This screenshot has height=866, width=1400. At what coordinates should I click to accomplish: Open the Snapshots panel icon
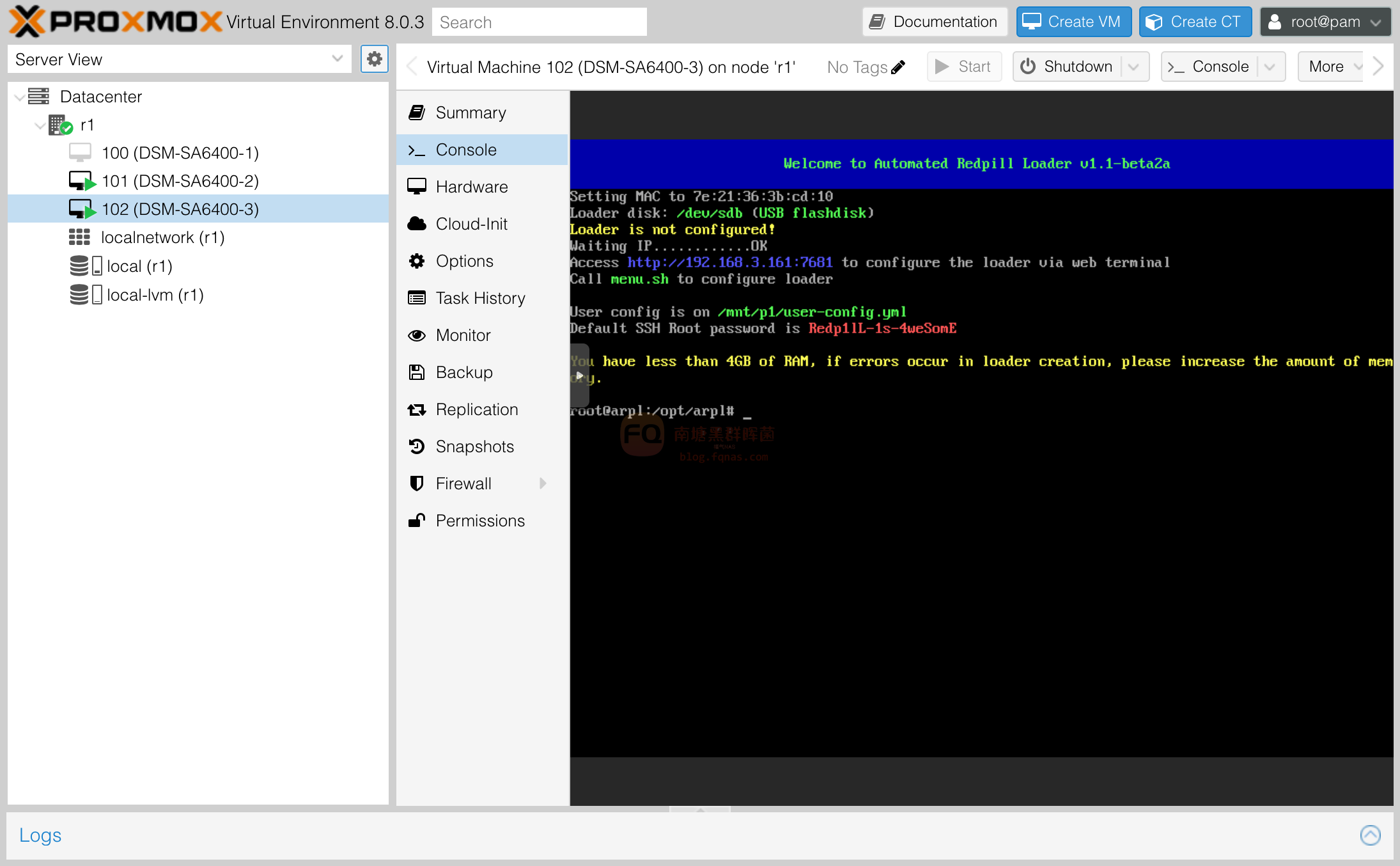pos(420,446)
